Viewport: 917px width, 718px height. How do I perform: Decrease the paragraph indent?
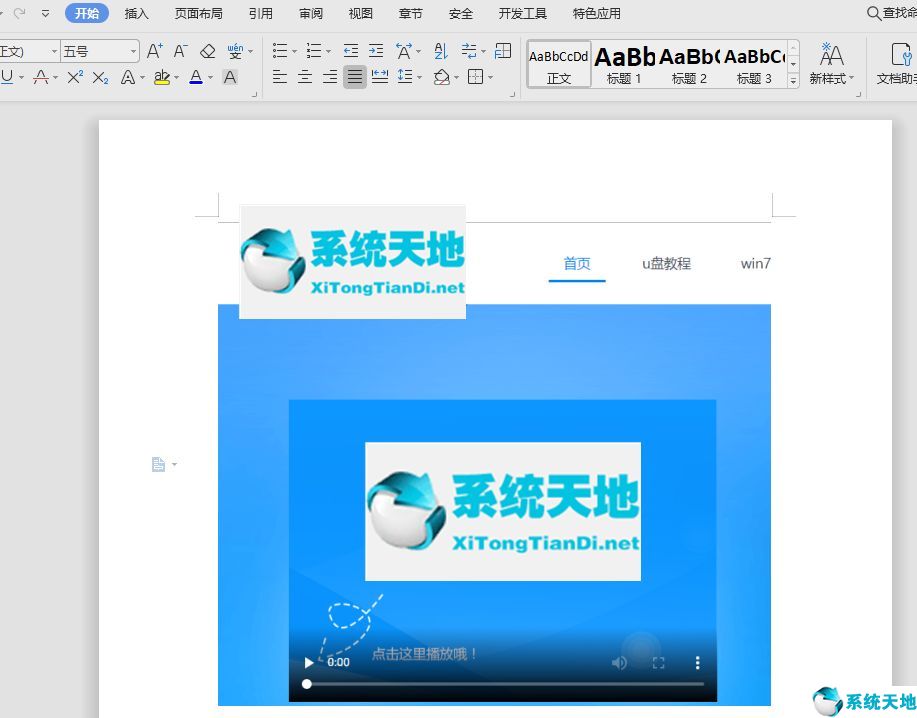click(x=351, y=51)
